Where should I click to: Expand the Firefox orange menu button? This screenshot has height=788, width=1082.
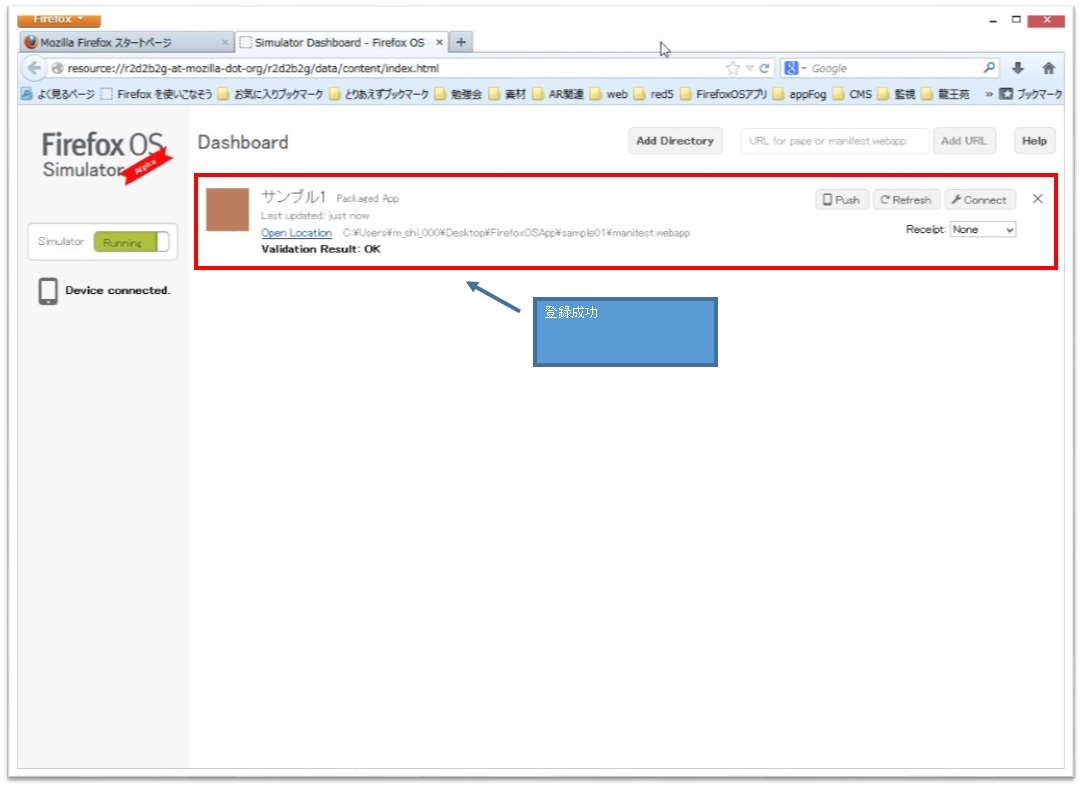(x=59, y=20)
